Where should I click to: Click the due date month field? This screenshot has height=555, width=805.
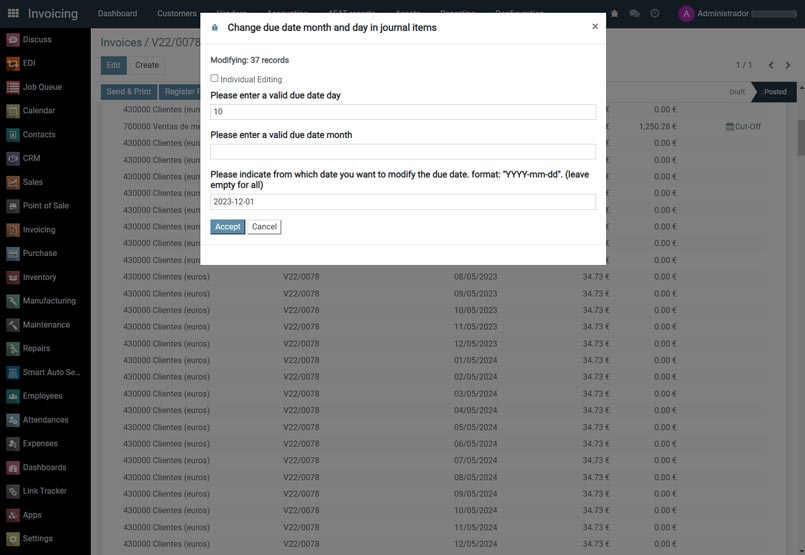pos(403,151)
